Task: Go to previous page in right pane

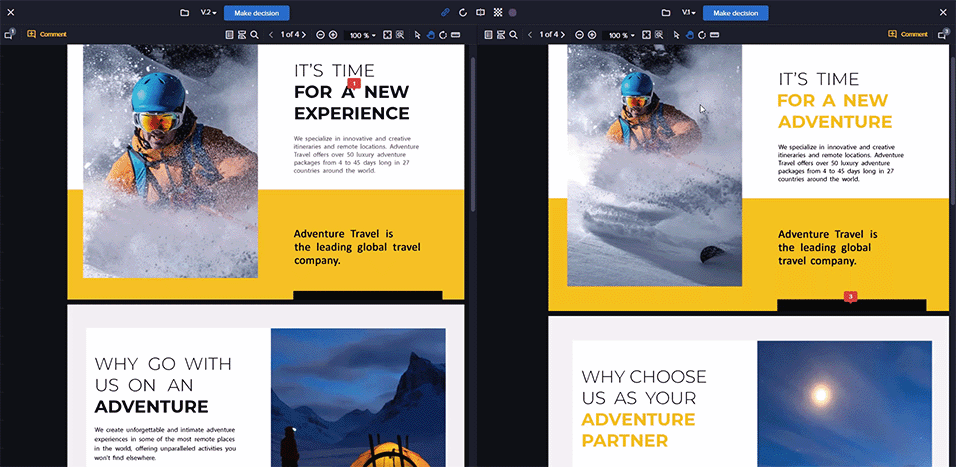Action: click(530, 35)
